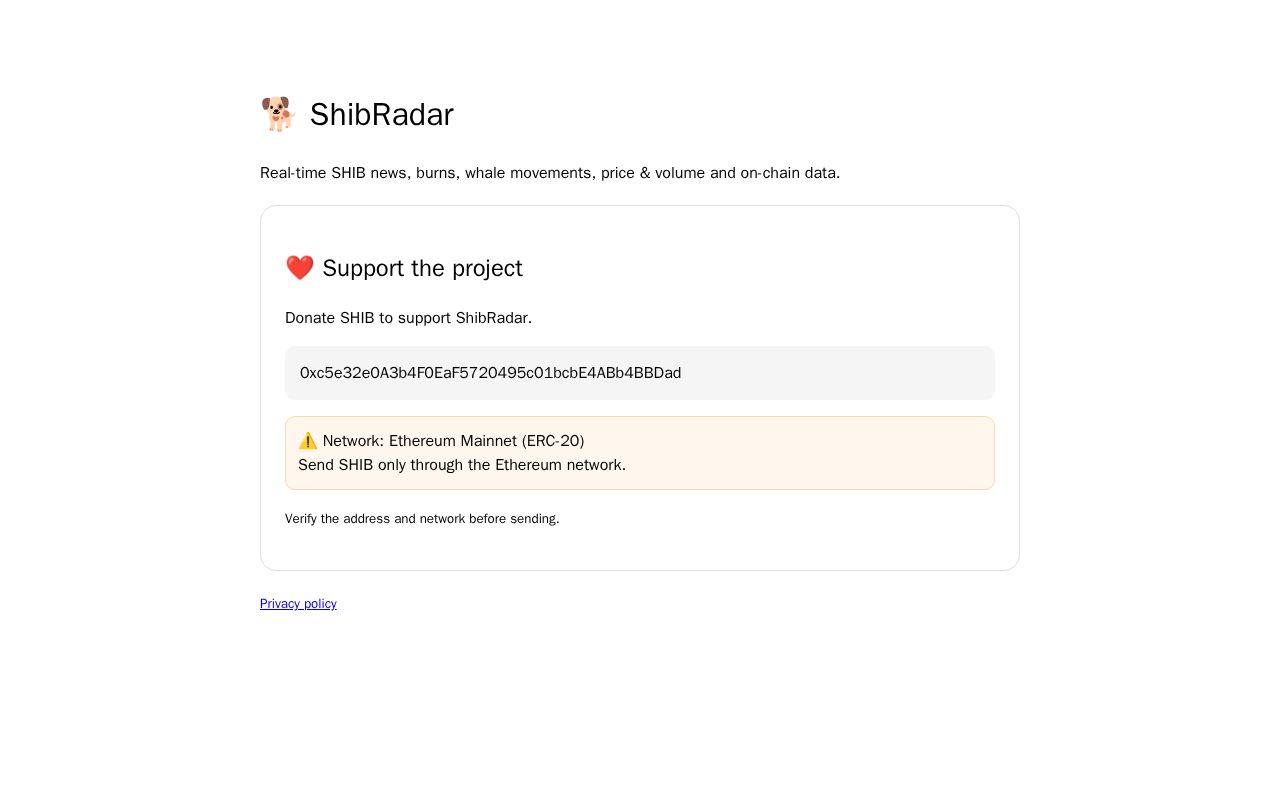1280x800 pixels.
Task: Open the Privacy policy link
Action: (298, 604)
